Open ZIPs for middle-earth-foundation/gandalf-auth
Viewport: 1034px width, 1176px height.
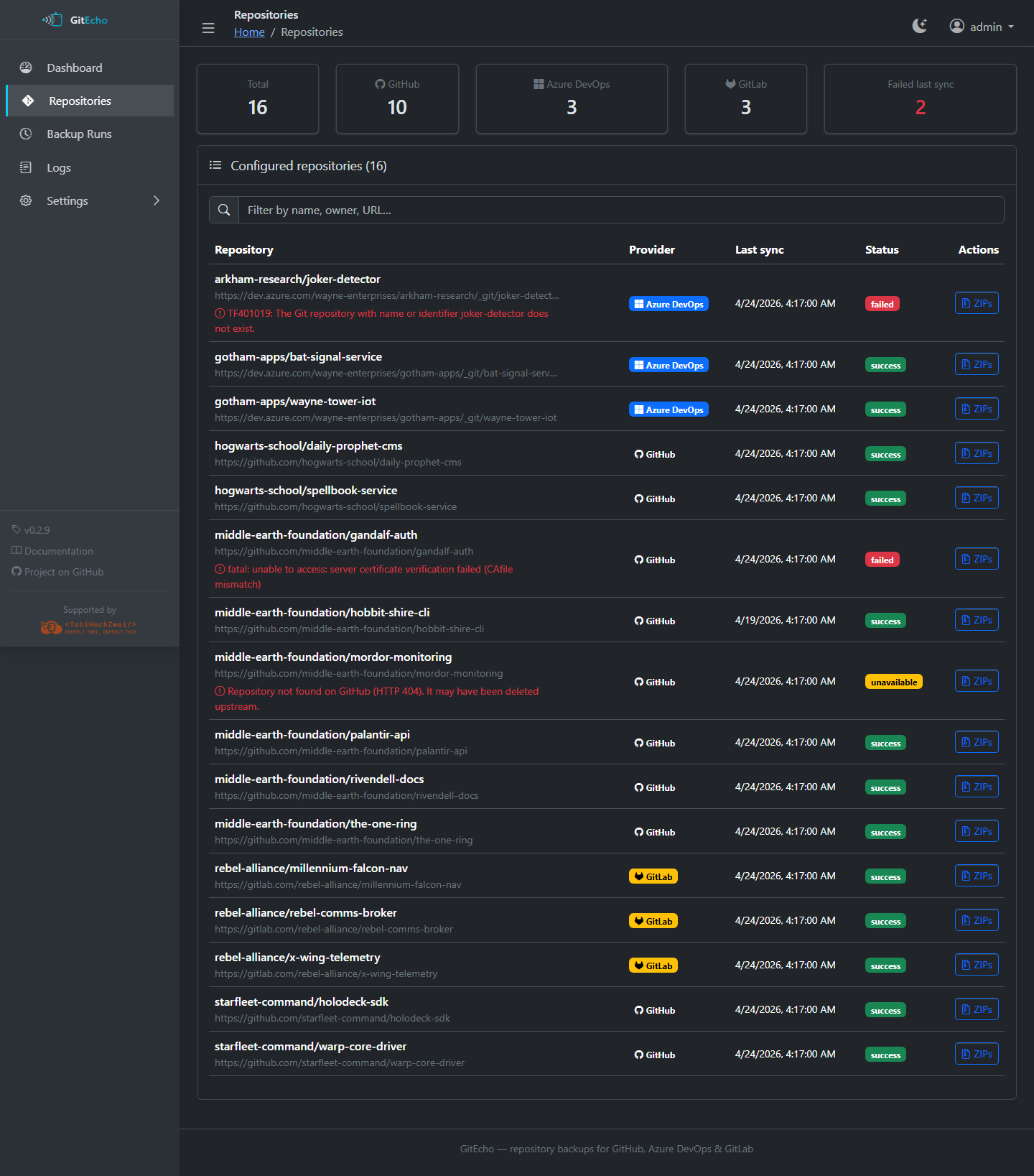pyautogui.click(x=977, y=559)
